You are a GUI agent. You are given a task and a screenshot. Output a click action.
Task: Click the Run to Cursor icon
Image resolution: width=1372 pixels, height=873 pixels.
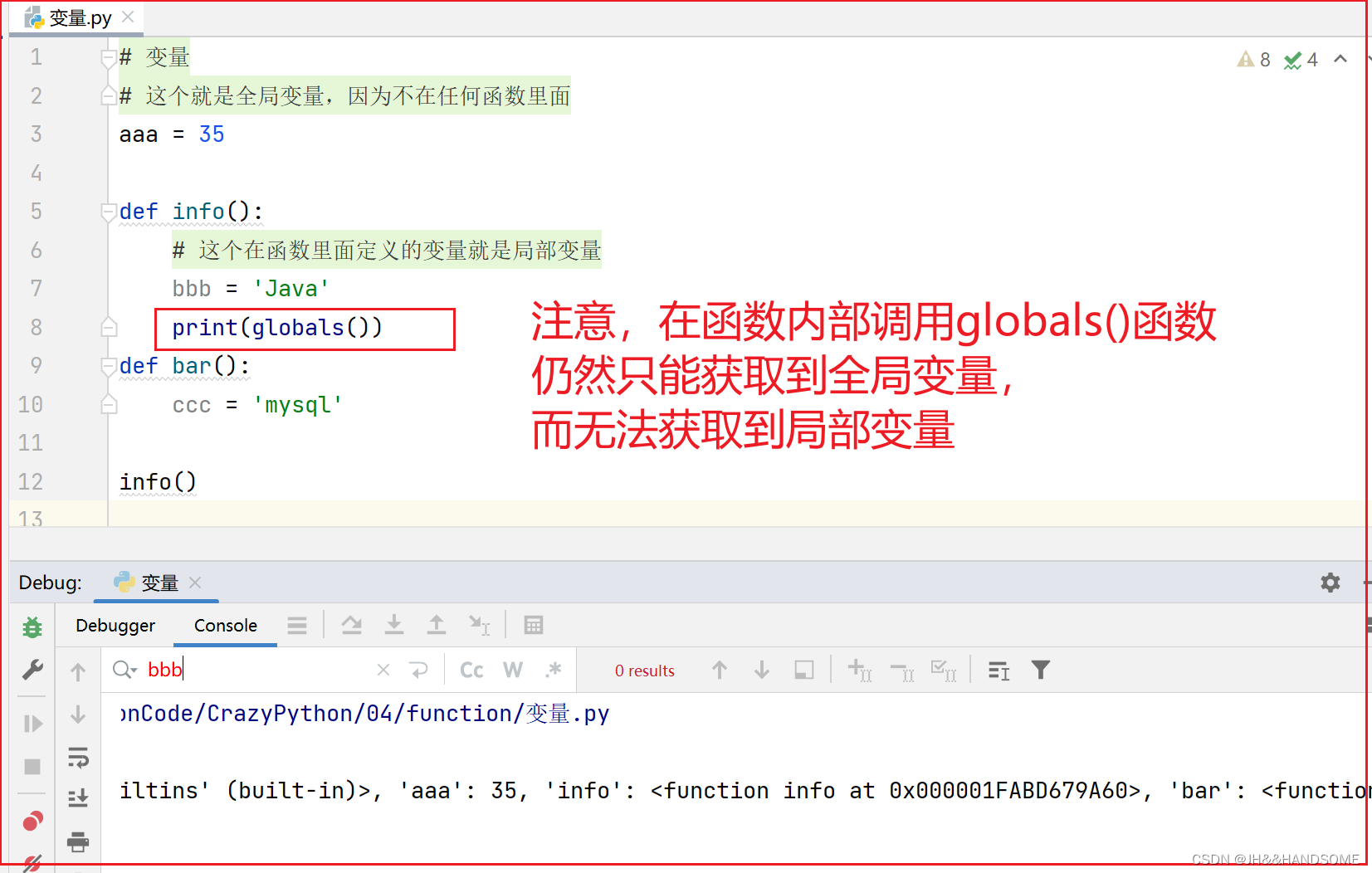(480, 626)
